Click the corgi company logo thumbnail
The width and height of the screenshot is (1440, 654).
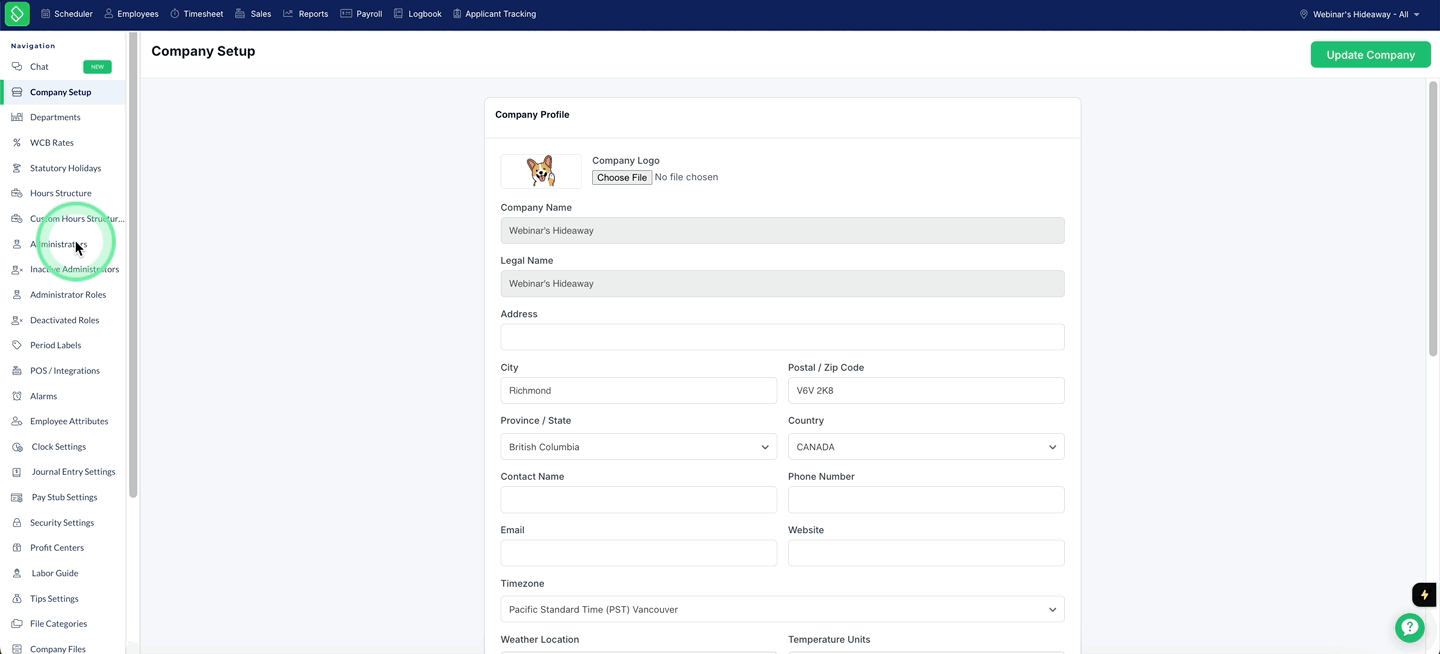(541, 171)
